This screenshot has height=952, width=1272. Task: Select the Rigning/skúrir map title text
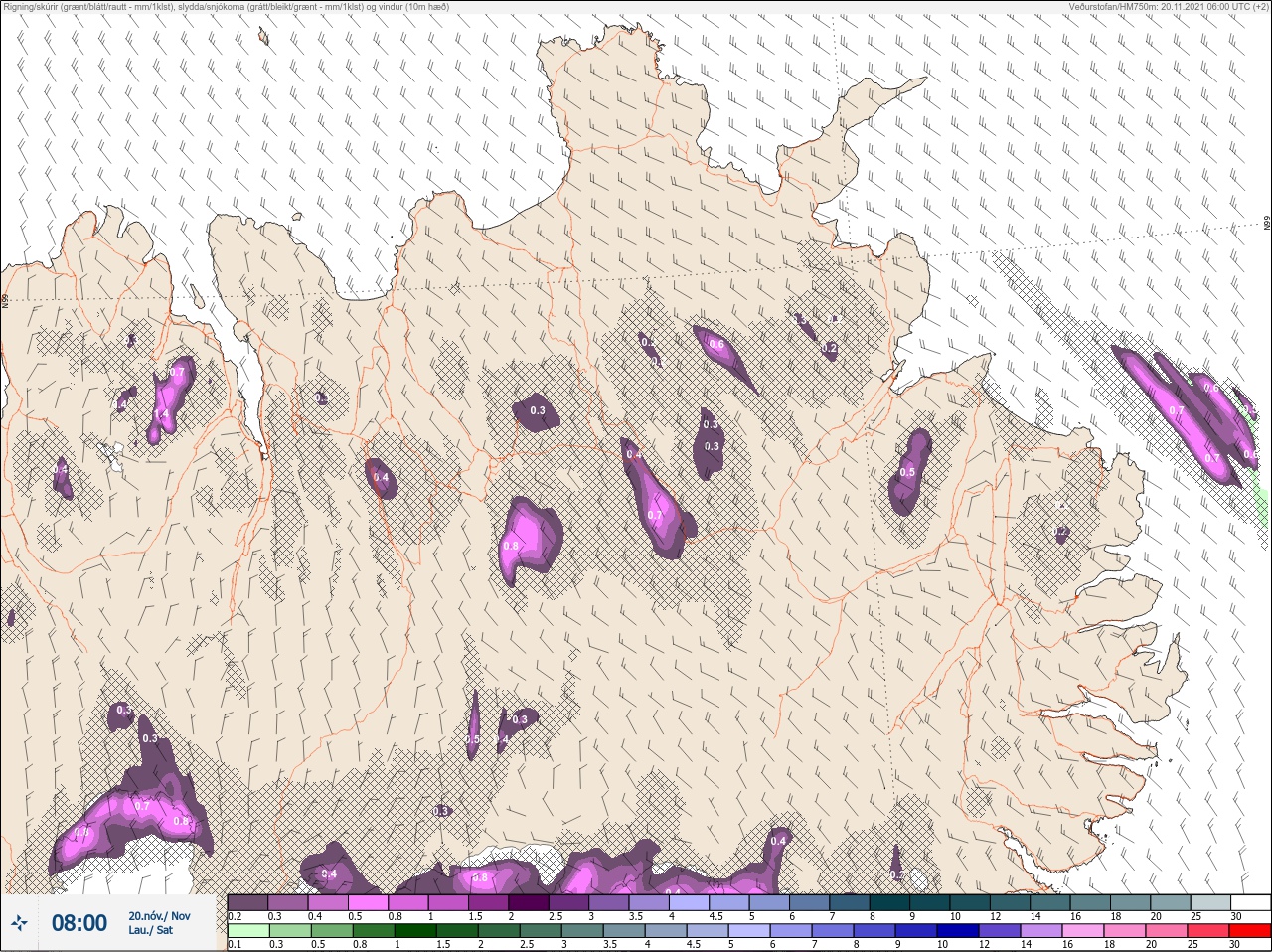226,6
